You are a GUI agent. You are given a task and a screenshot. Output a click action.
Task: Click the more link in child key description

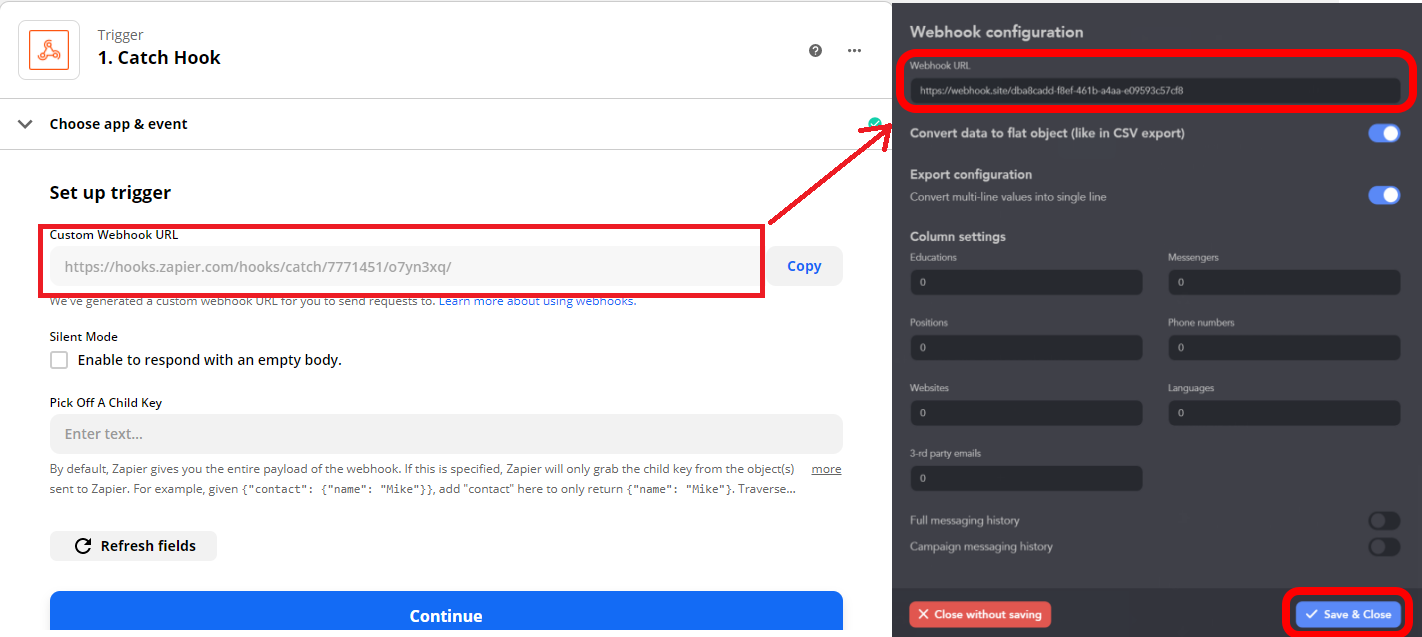(826, 468)
